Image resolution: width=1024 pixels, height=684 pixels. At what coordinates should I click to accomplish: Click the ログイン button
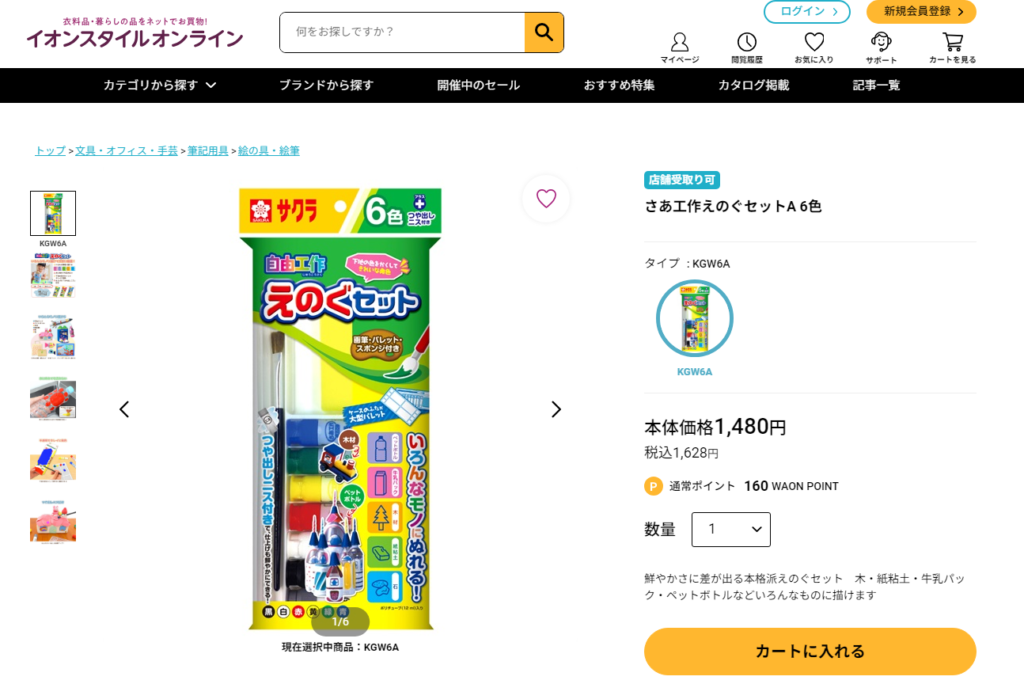click(x=807, y=12)
